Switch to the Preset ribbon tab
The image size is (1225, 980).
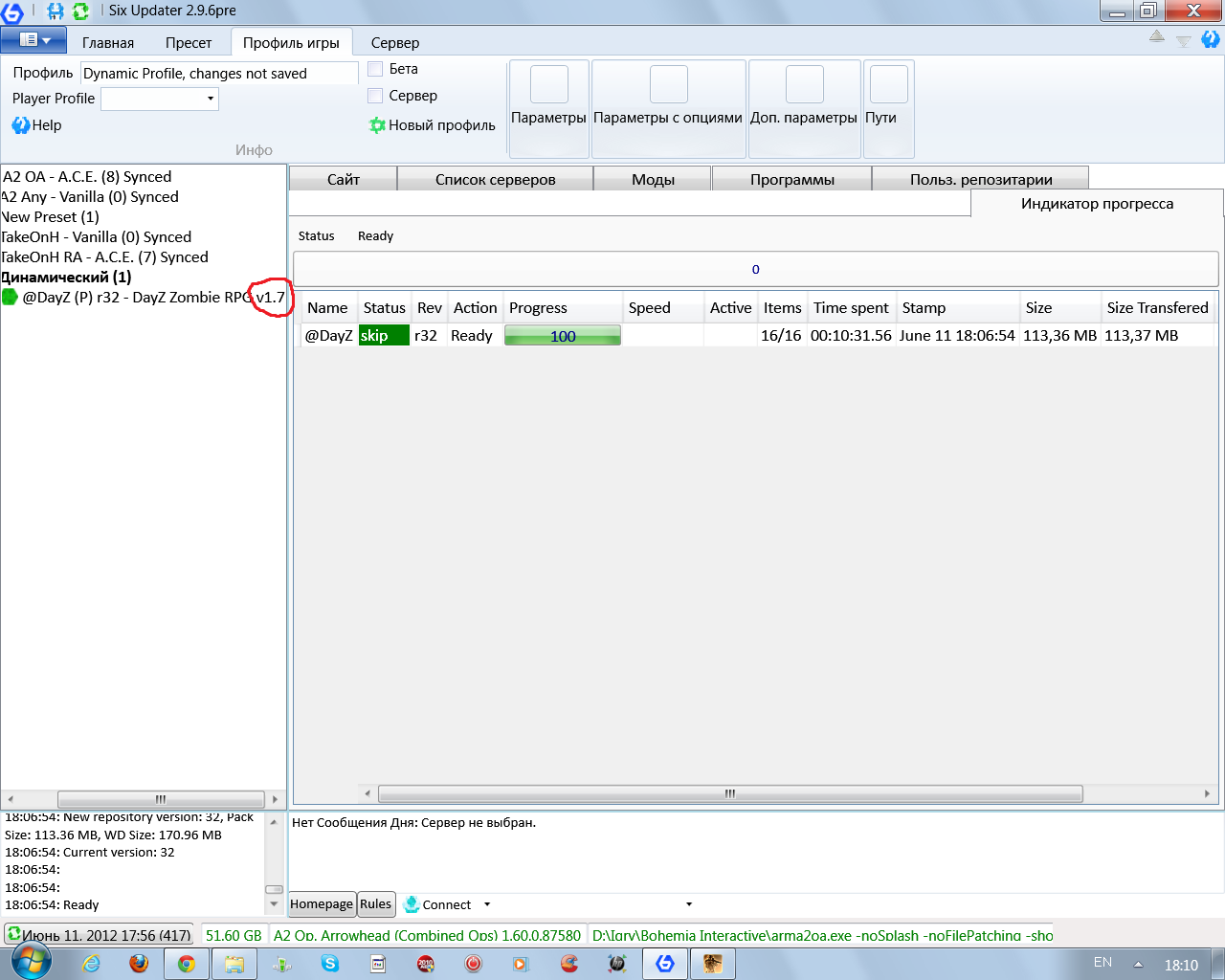pyautogui.click(x=189, y=43)
